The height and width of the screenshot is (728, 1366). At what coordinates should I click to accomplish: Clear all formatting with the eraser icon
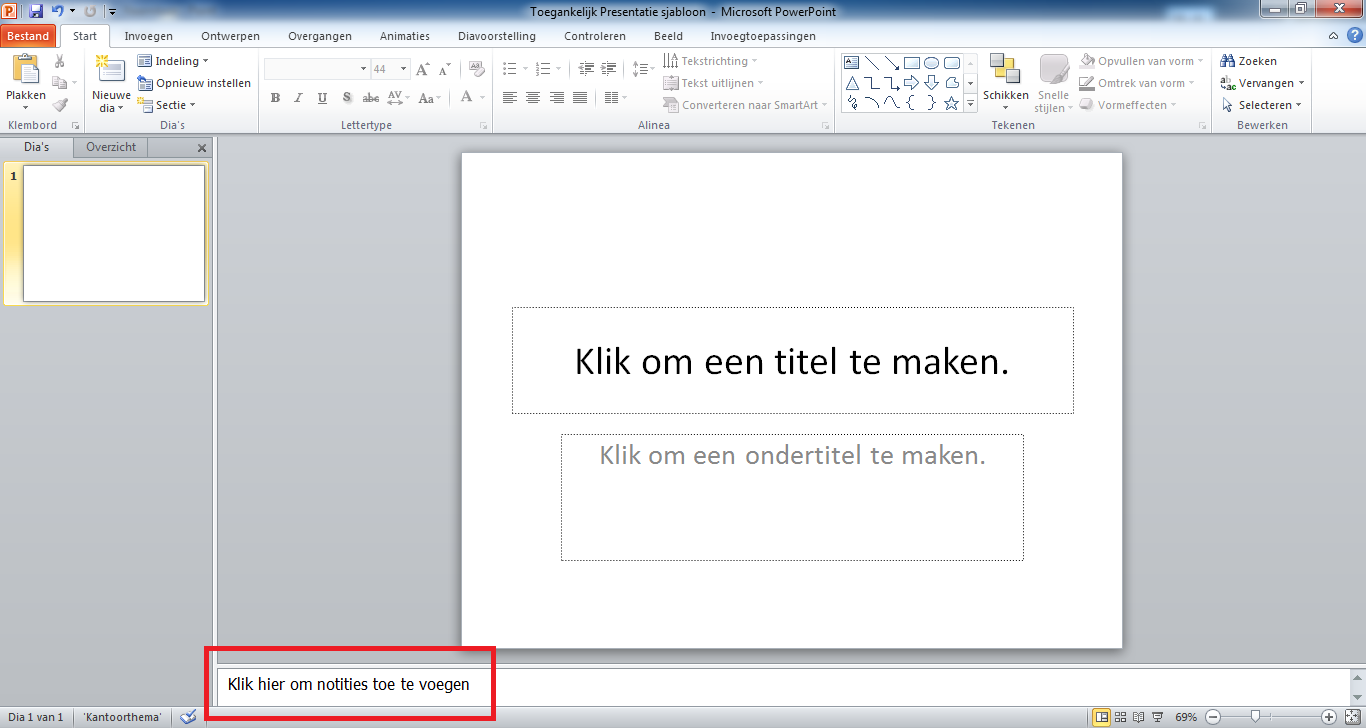pyautogui.click(x=476, y=69)
